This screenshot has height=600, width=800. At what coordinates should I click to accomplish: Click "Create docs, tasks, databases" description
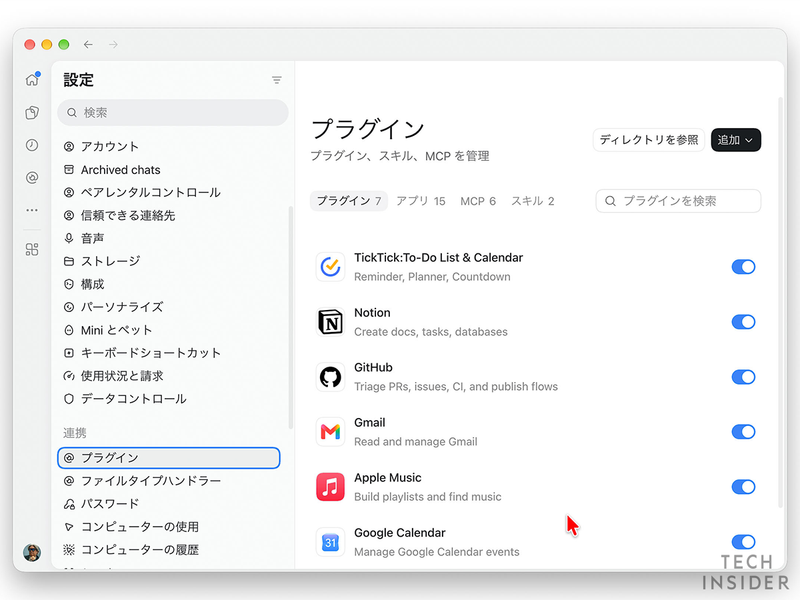pyautogui.click(x=431, y=332)
